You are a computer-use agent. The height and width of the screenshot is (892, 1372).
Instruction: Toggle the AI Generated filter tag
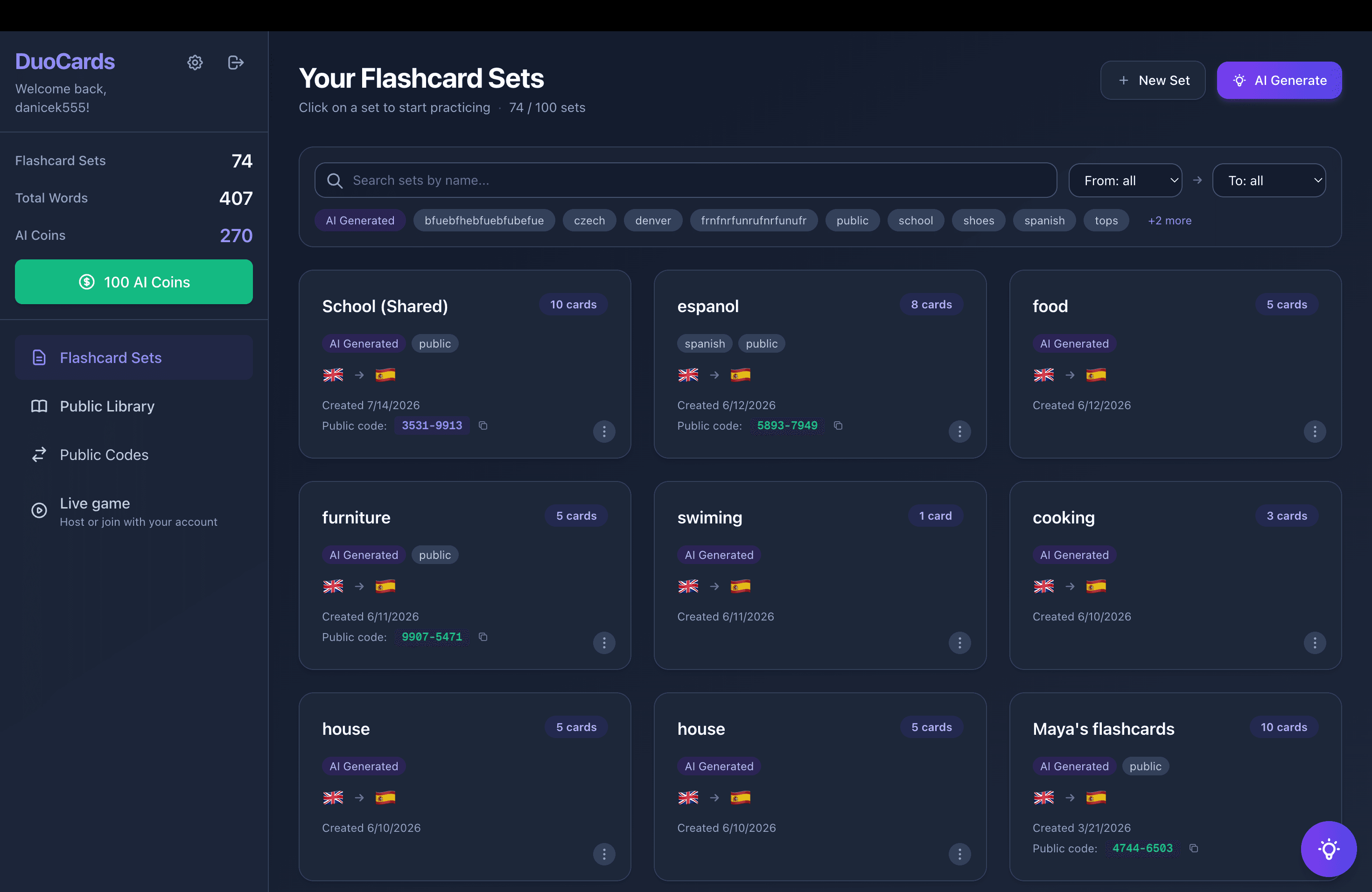tap(360, 220)
